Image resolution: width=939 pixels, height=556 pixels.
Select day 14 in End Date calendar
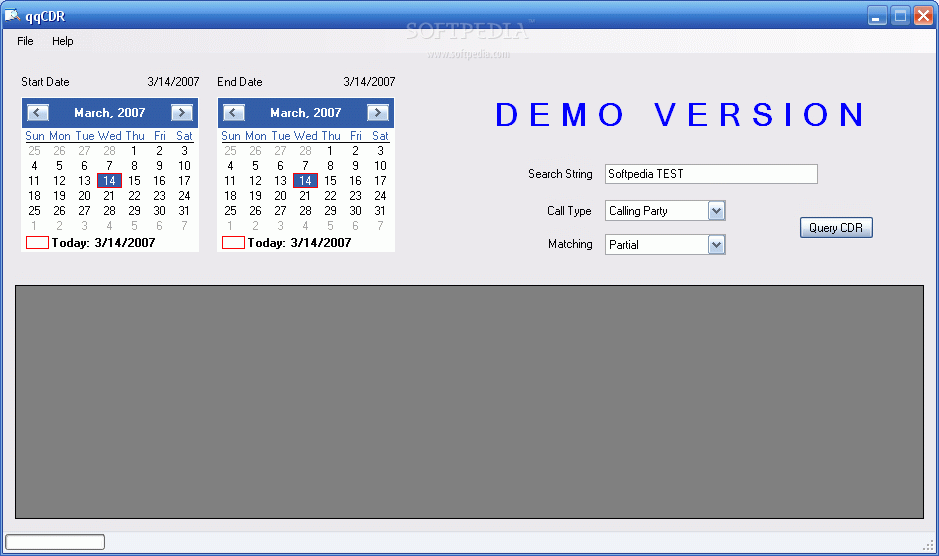(x=305, y=181)
